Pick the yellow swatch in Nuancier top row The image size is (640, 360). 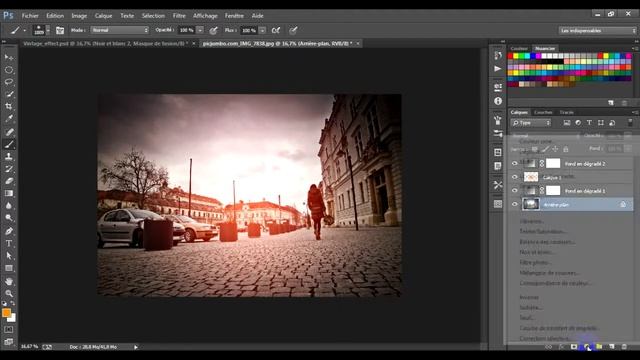click(x=516, y=56)
